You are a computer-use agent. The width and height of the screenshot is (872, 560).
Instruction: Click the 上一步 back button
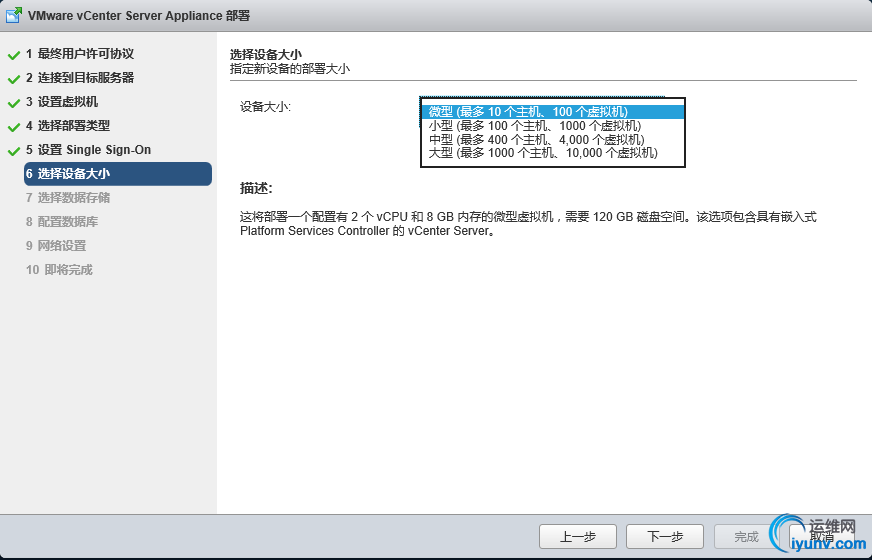click(x=578, y=537)
